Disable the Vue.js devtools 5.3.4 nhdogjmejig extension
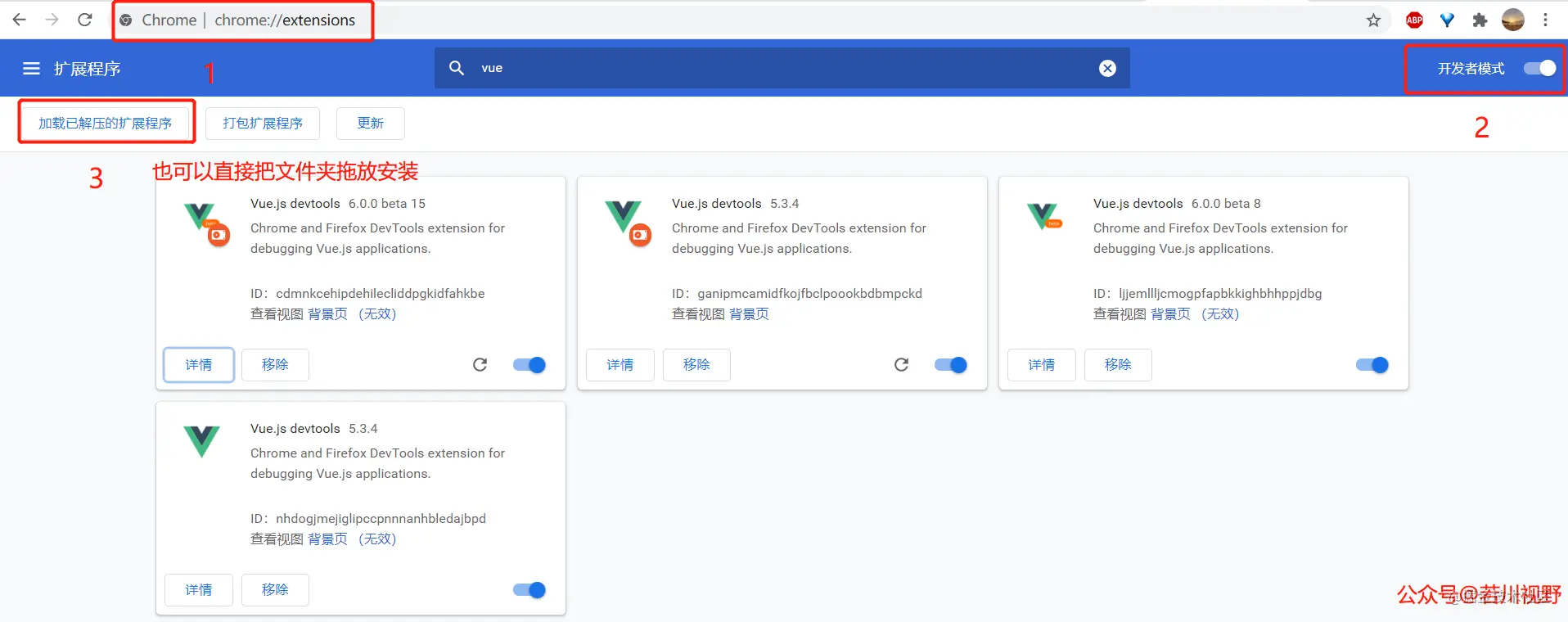 click(529, 590)
